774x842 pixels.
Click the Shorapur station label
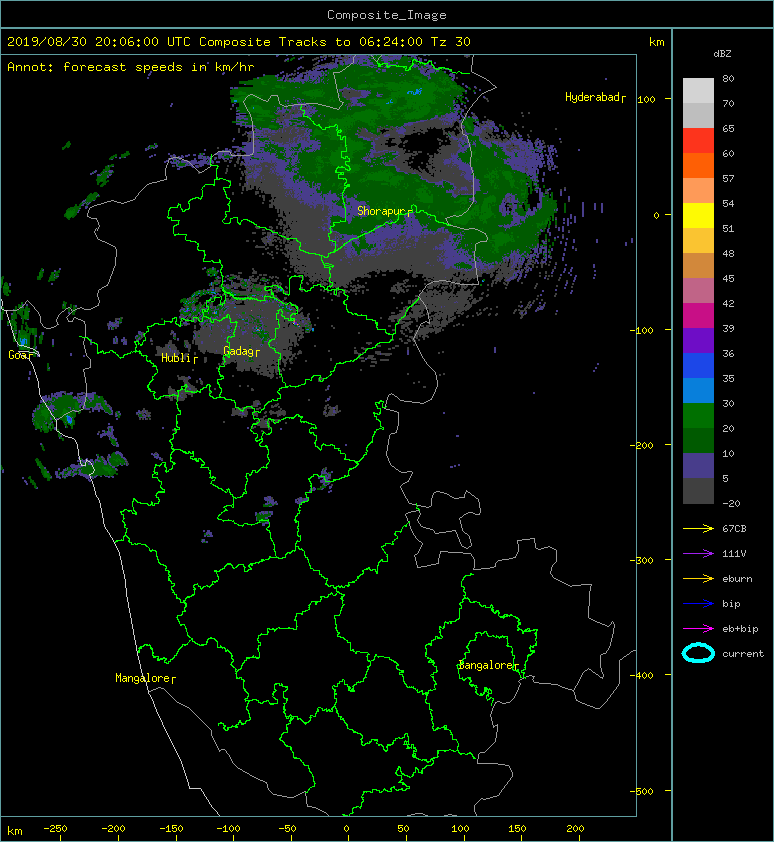pos(385,211)
